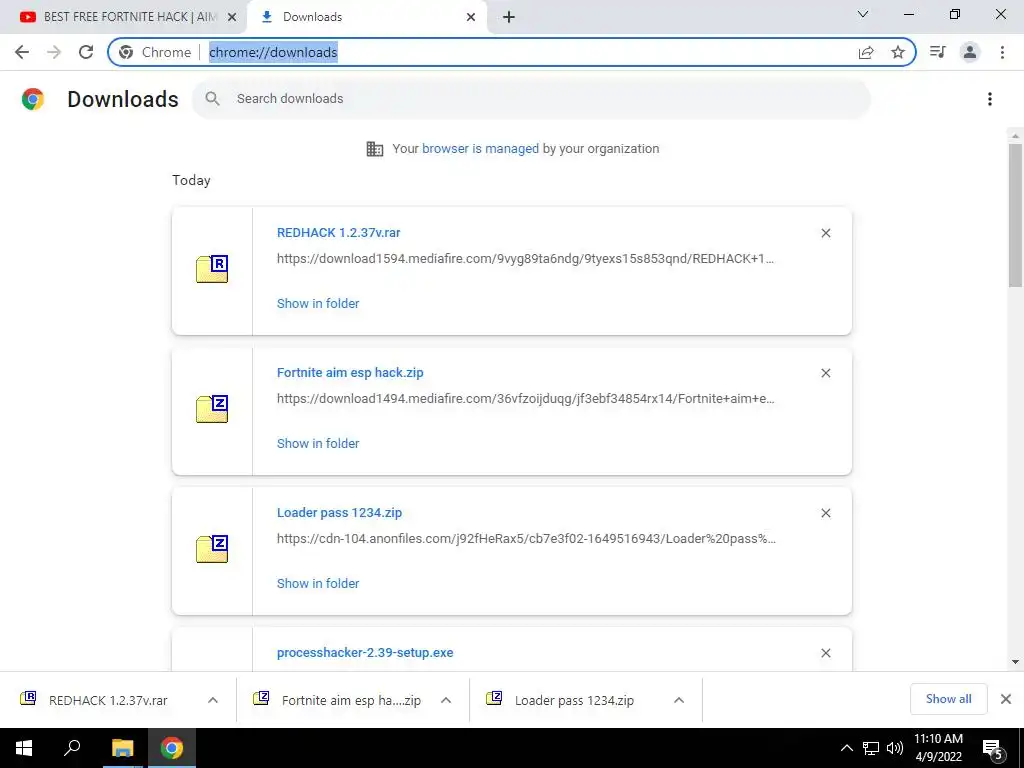Click the page vertical scrollbar thumb

pos(1015,216)
